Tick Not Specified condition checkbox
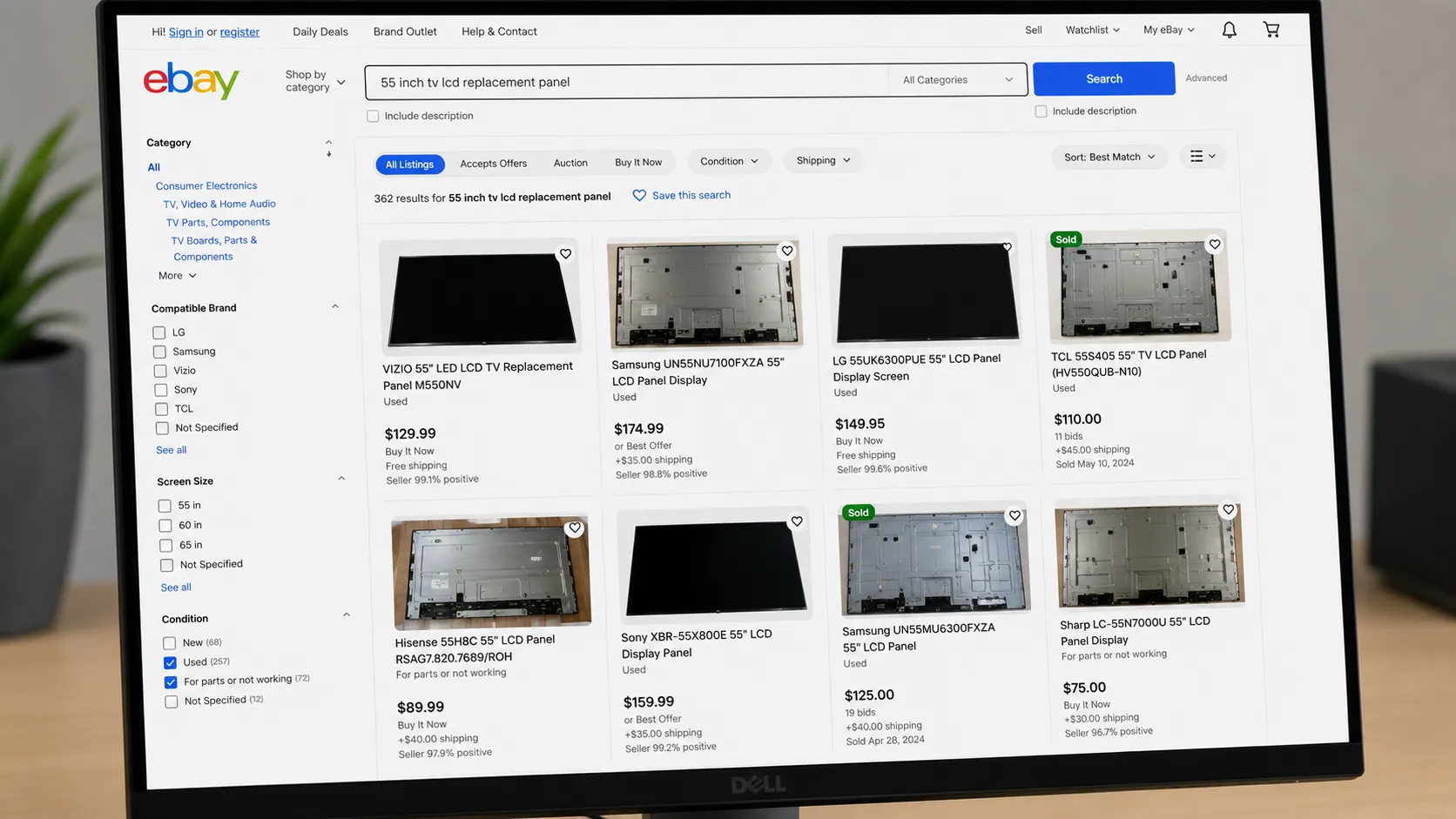Screen dimensions: 1456x819 coord(172,702)
